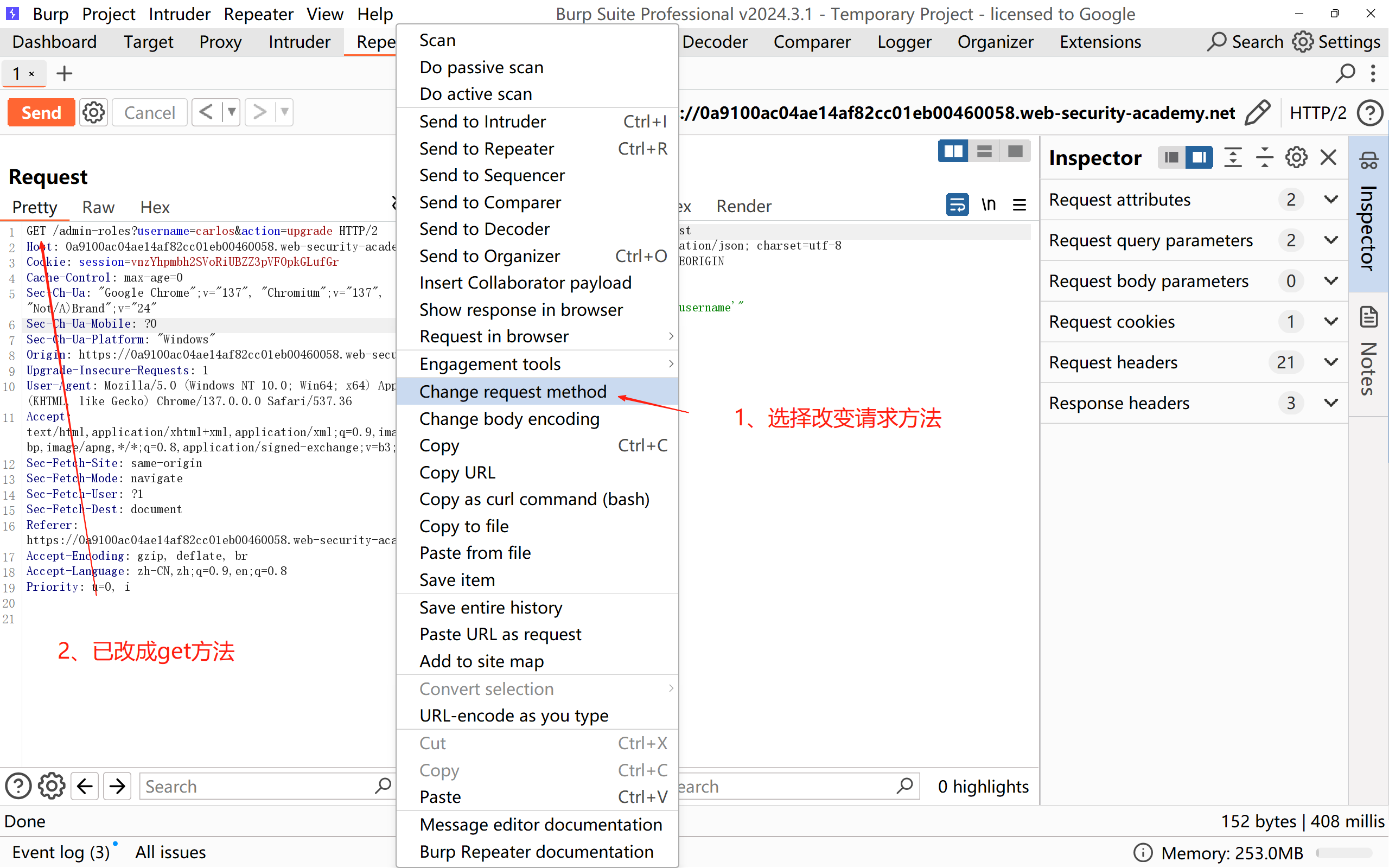This screenshot has width=1389, height=868.
Task: Toggle show non-printable characters (\n)
Action: (x=989, y=205)
